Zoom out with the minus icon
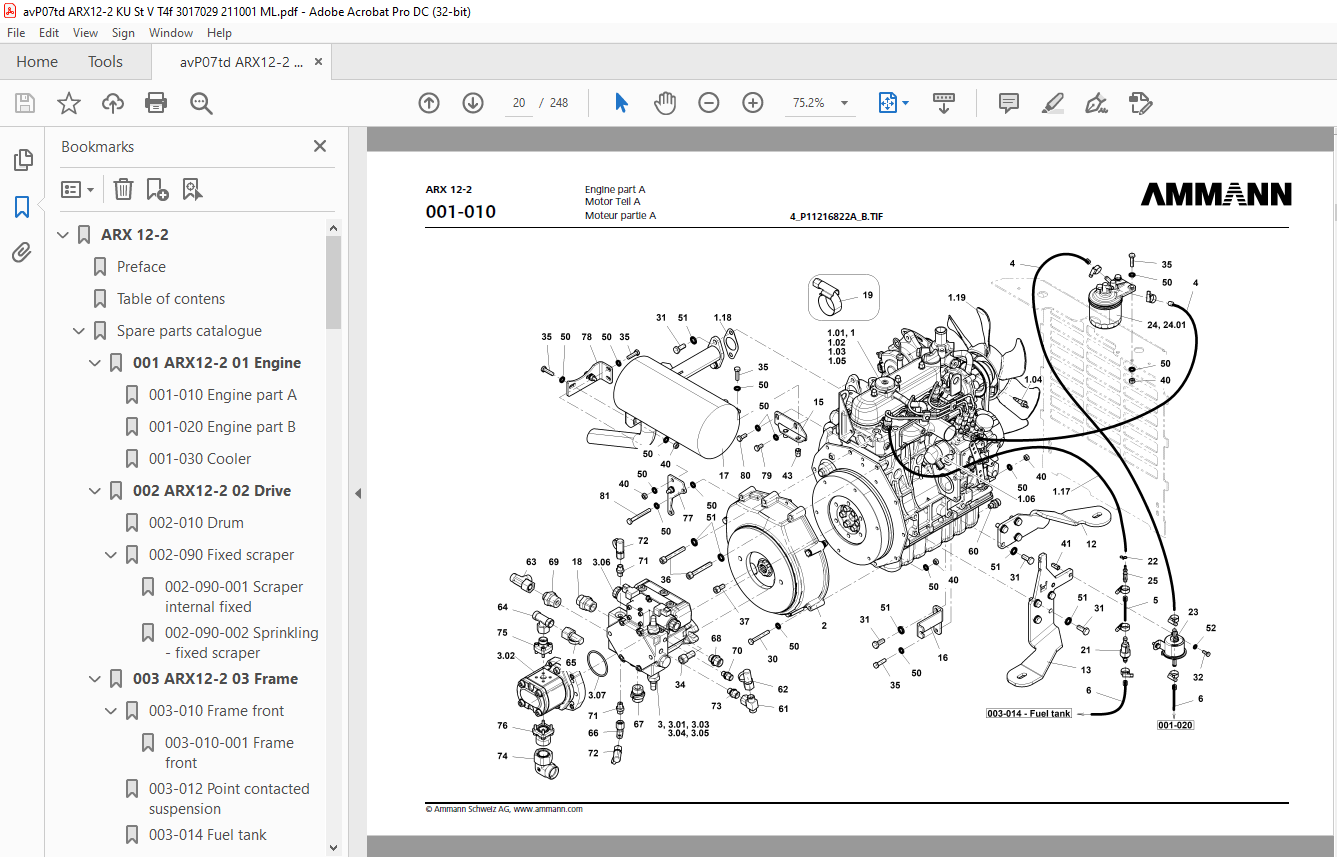Viewport: 1337px width, 857px height. [x=709, y=103]
